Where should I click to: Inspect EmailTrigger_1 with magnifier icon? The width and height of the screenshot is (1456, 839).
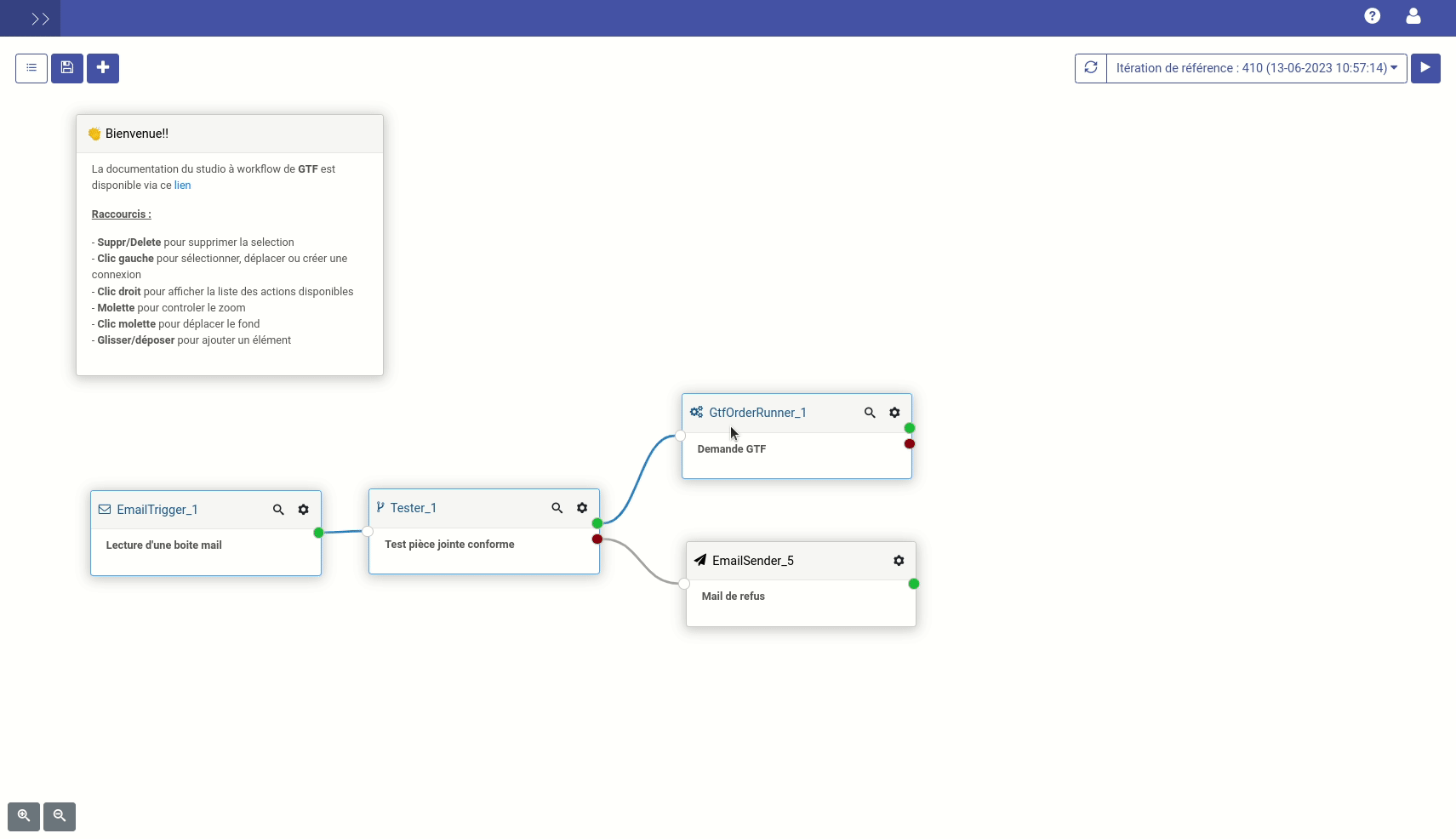point(278,510)
